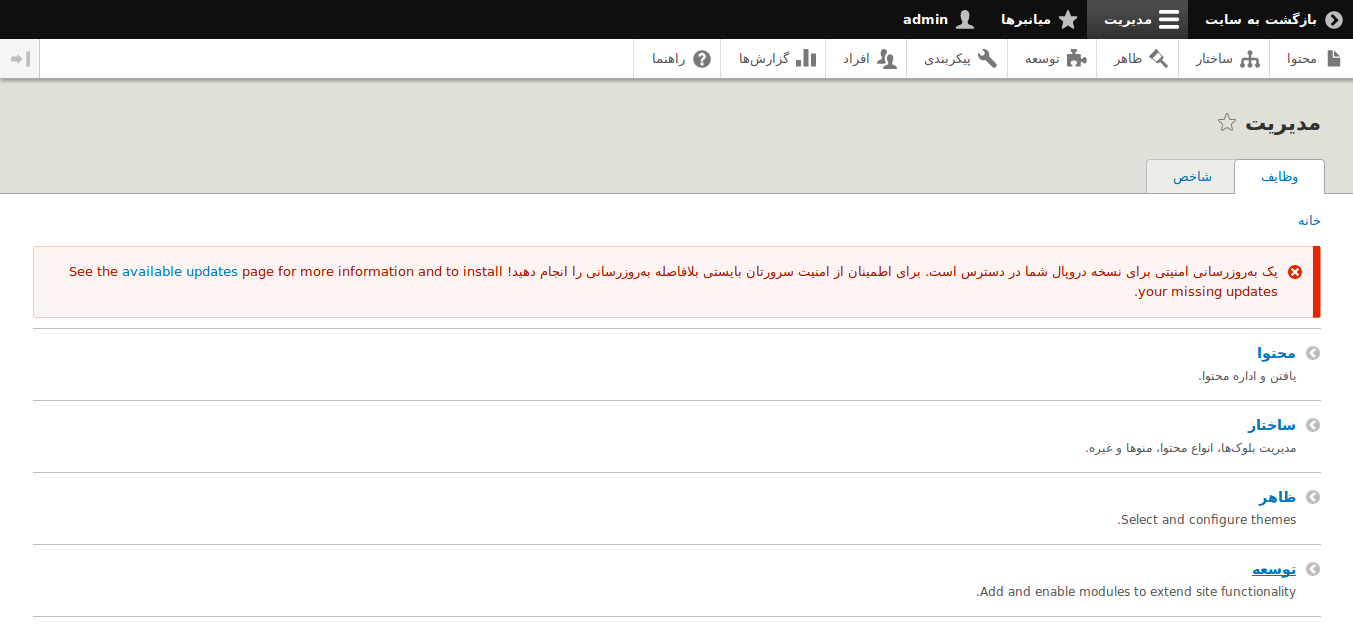Click the ظاهر label in secondary toolbar
The image size is (1353, 631).
[1128, 59]
